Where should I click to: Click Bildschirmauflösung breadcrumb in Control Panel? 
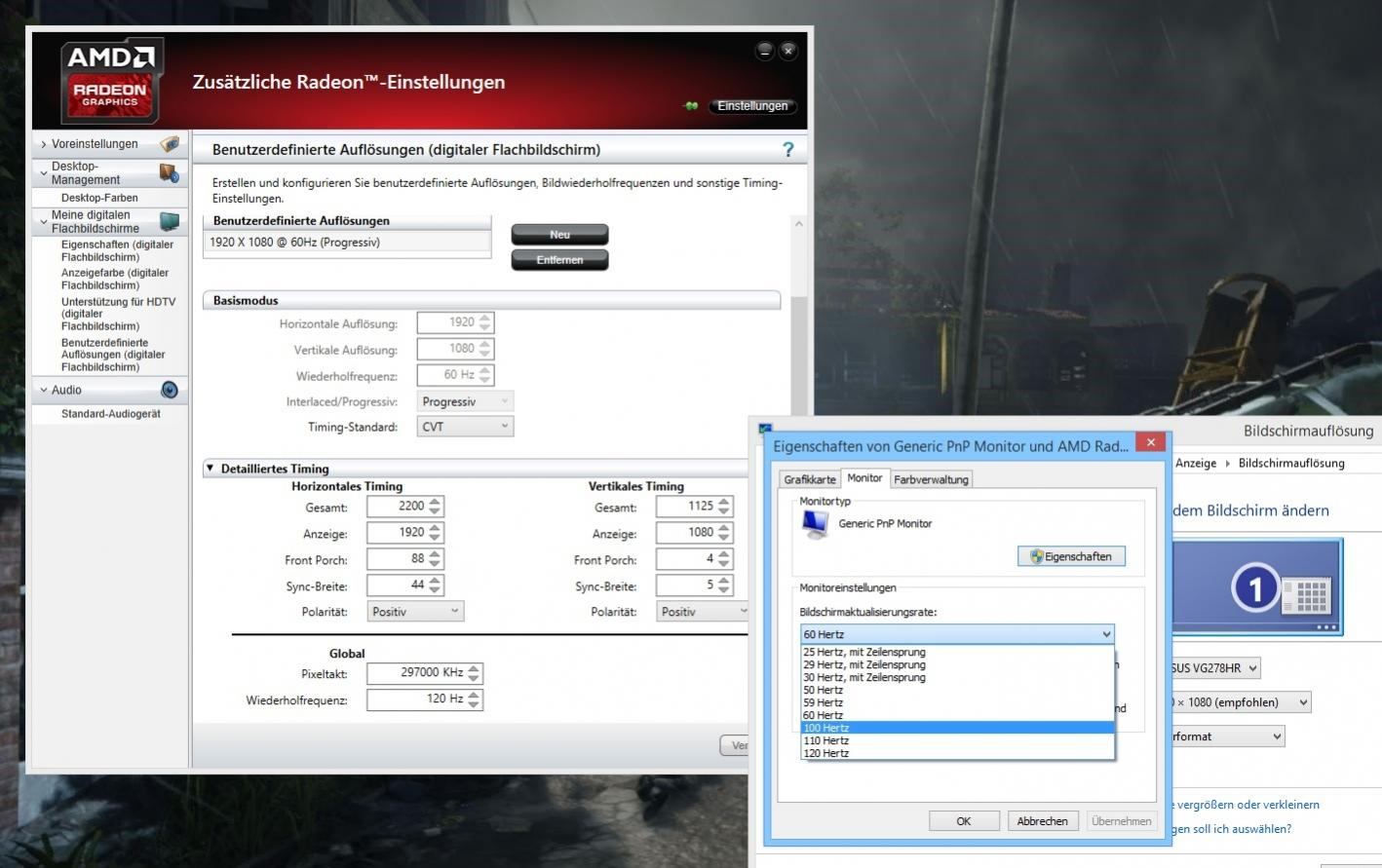(x=1291, y=464)
